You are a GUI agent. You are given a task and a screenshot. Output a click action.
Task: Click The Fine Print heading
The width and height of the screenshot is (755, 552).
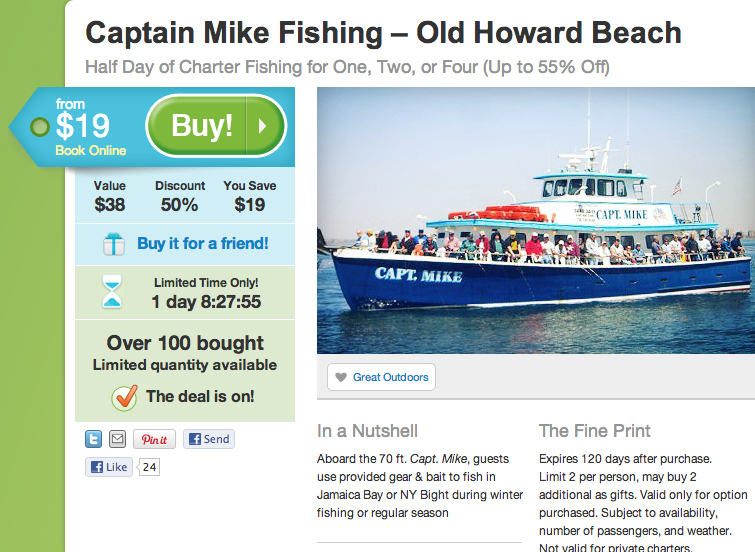click(595, 431)
